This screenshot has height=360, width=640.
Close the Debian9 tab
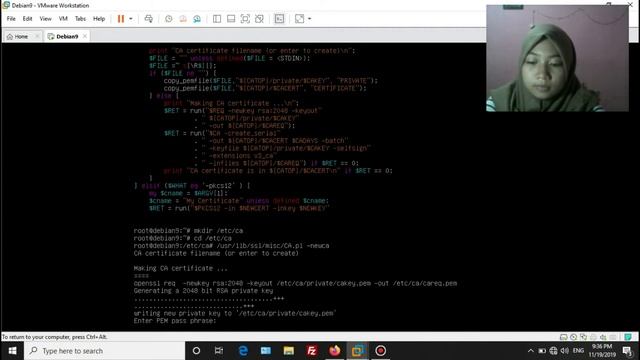click(x=85, y=36)
